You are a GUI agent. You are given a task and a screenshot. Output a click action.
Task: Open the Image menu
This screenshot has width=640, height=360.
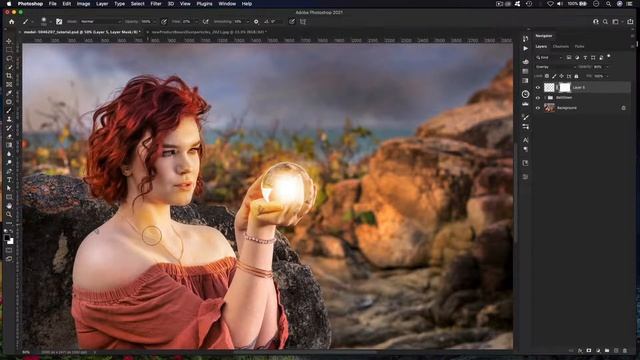pyautogui.click(x=83, y=4)
